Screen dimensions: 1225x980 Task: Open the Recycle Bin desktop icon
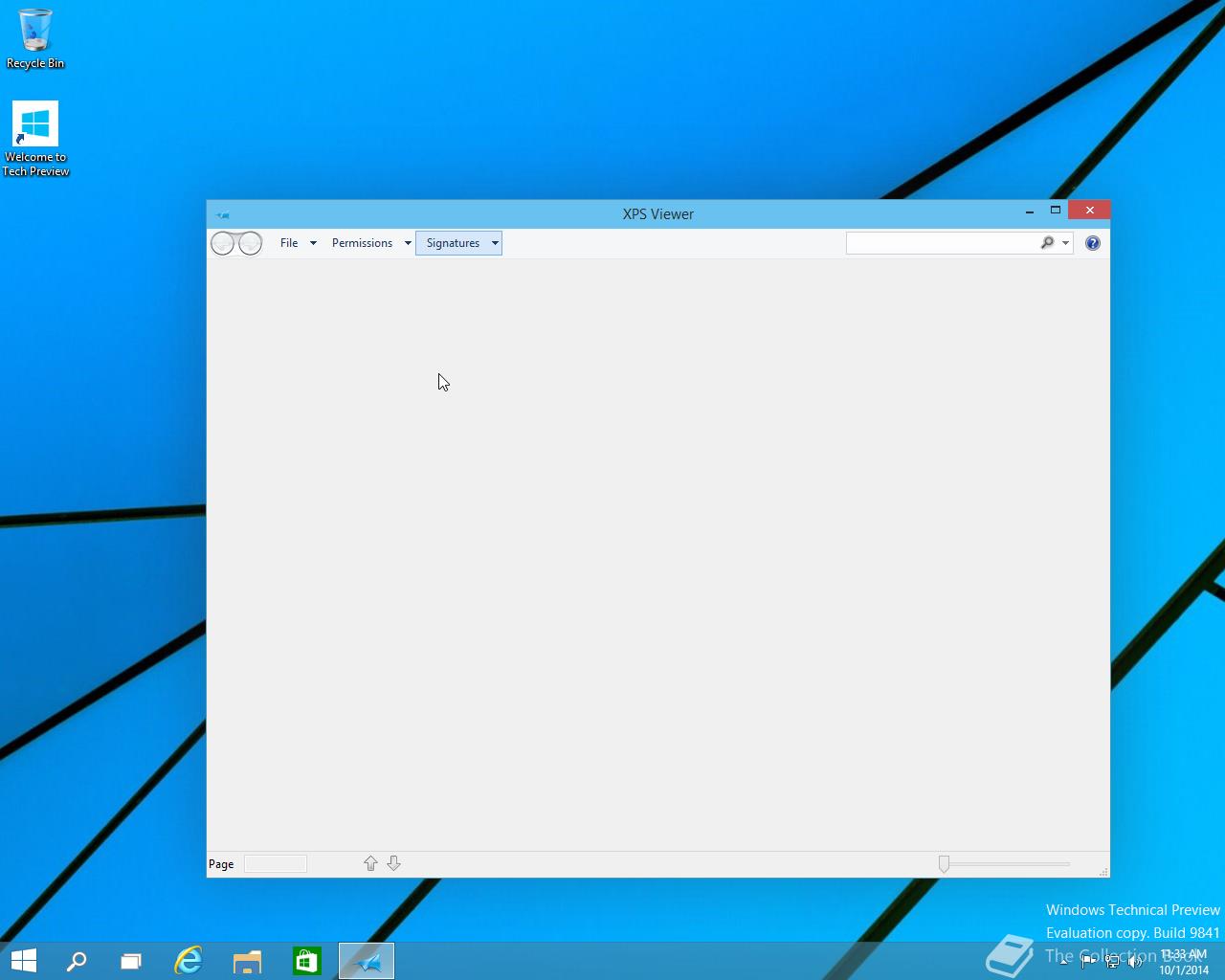pos(35,38)
